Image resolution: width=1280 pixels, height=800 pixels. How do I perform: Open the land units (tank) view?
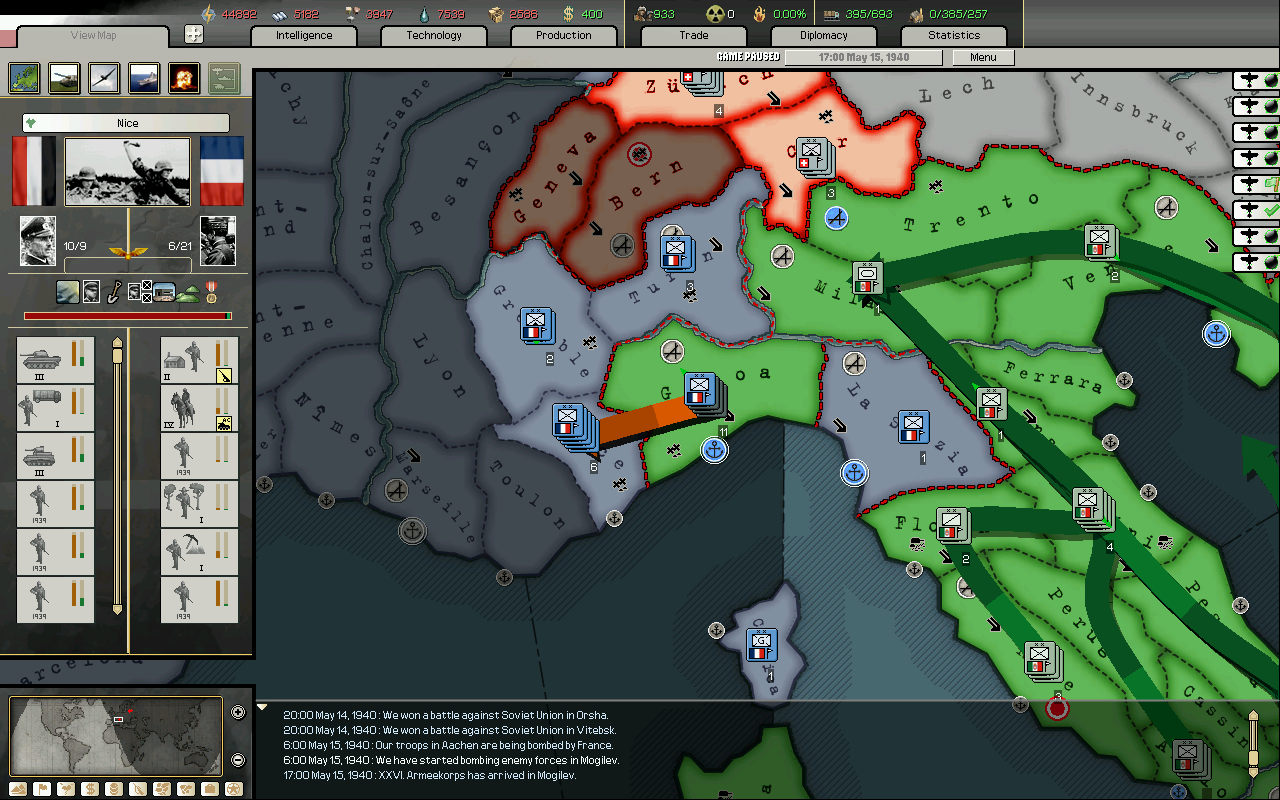point(65,77)
